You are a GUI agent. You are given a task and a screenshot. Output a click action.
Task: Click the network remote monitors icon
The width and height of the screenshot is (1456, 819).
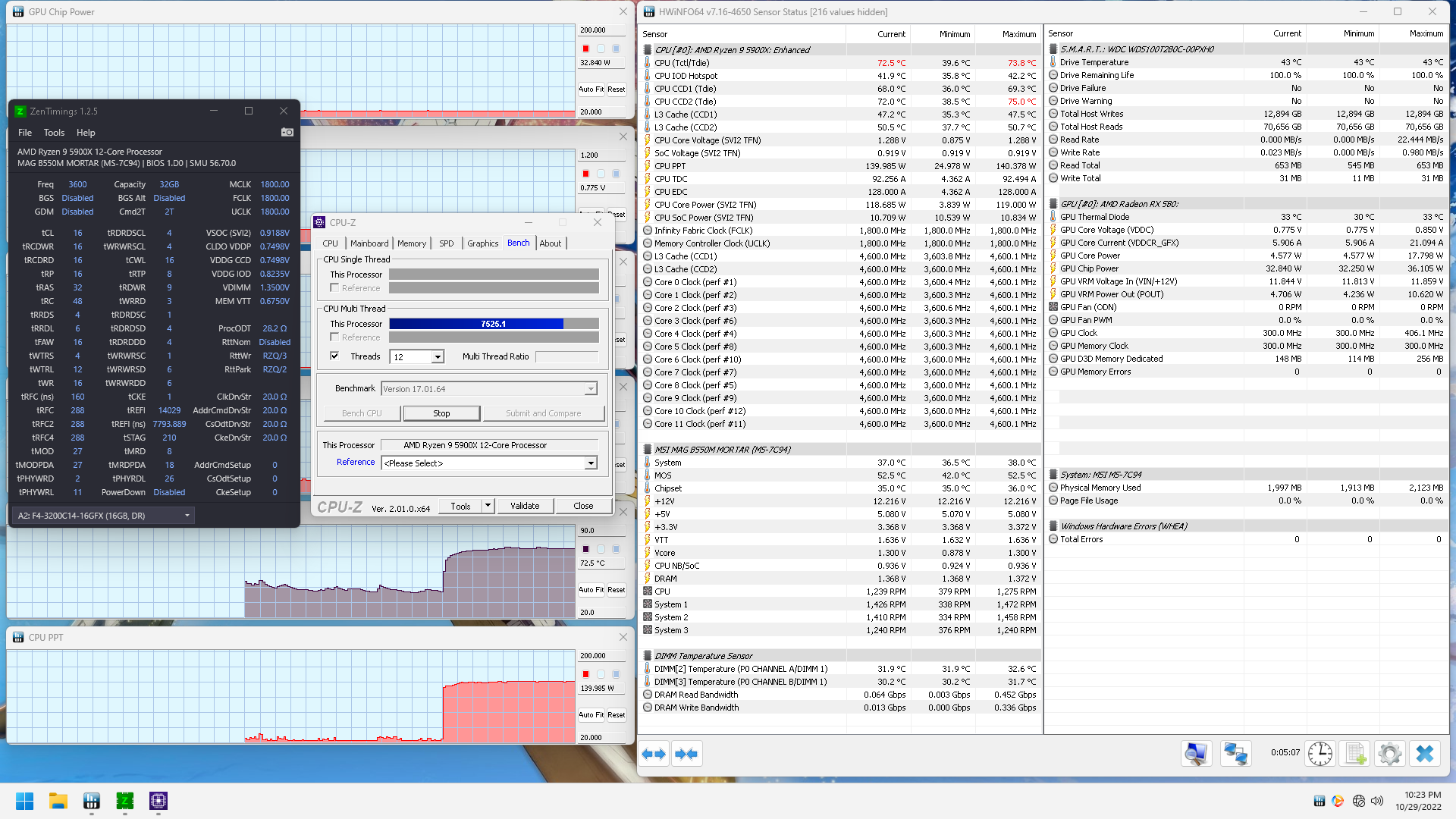[x=1235, y=754]
